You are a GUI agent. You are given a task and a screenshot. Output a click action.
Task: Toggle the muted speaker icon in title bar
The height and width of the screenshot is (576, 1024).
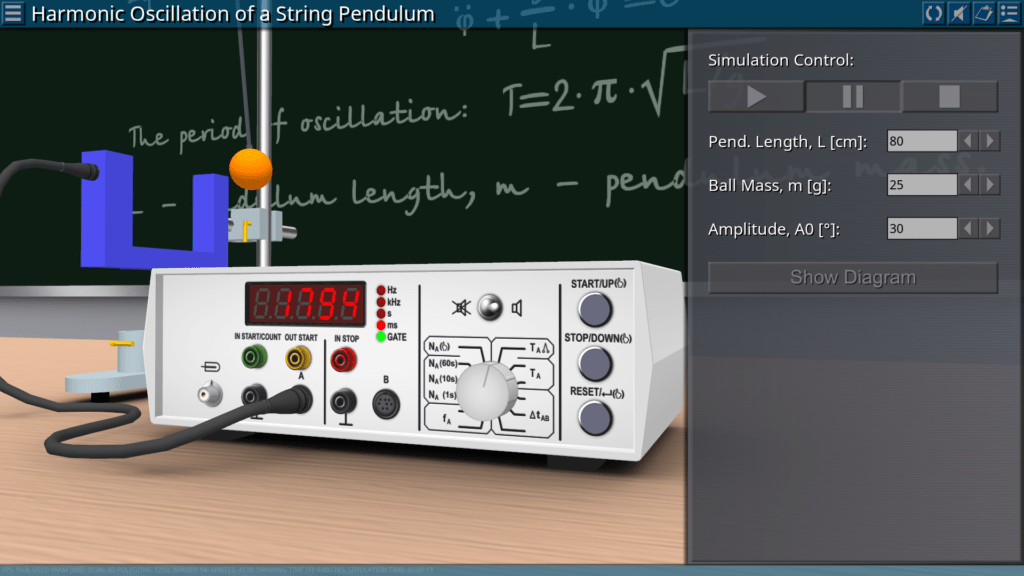click(x=958, y=13)
